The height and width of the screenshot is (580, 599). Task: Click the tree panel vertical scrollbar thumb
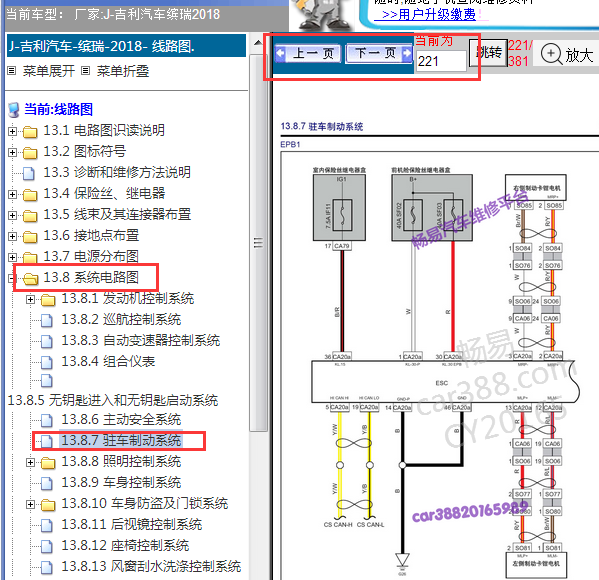[x=258, y=243]
